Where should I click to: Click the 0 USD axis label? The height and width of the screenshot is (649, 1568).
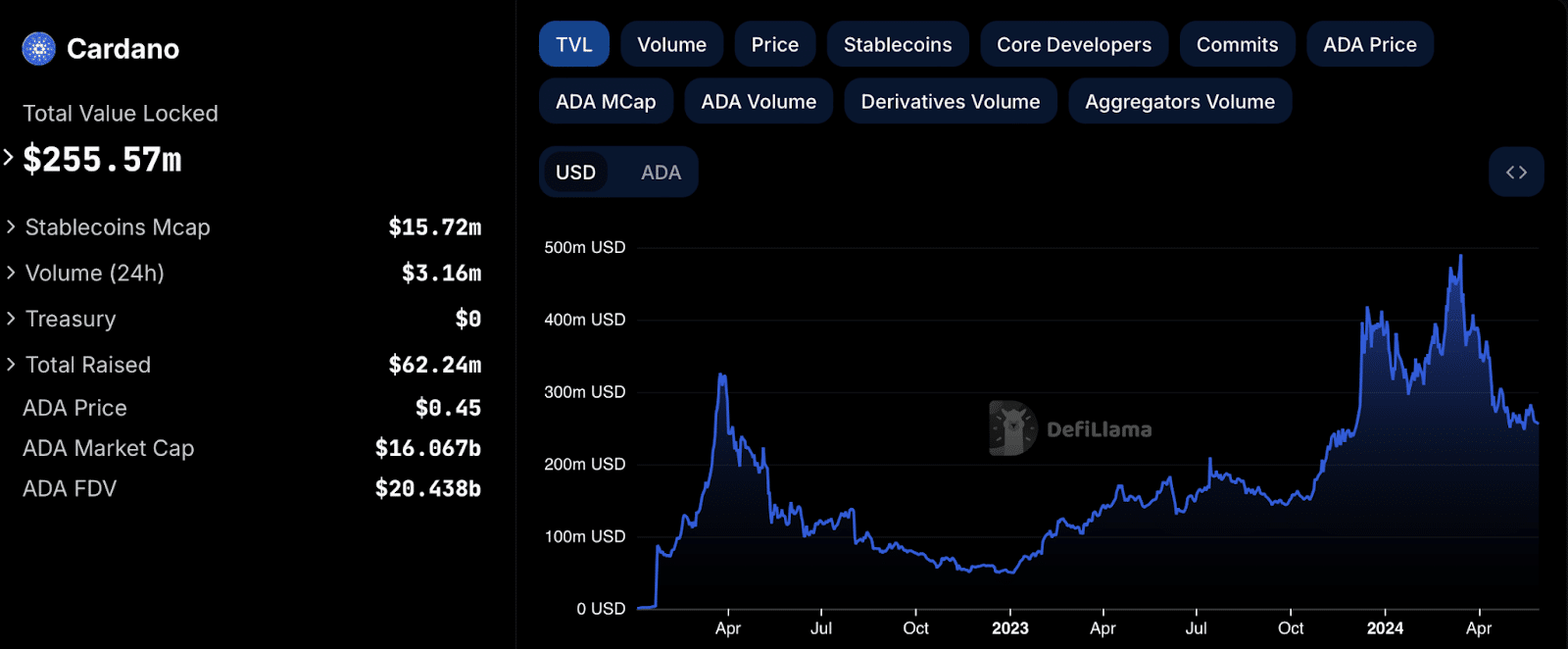[601, 609]
